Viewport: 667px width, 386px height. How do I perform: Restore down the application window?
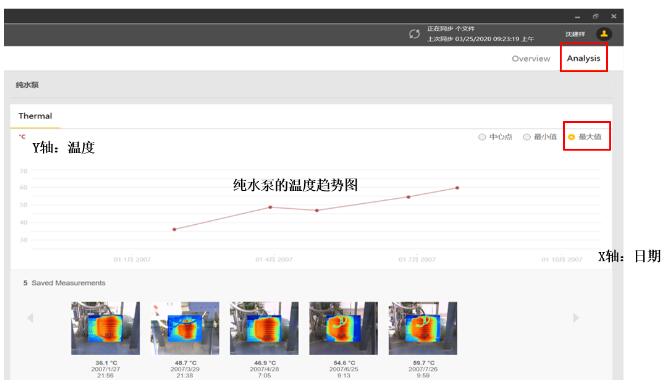[x=596, y=16]
